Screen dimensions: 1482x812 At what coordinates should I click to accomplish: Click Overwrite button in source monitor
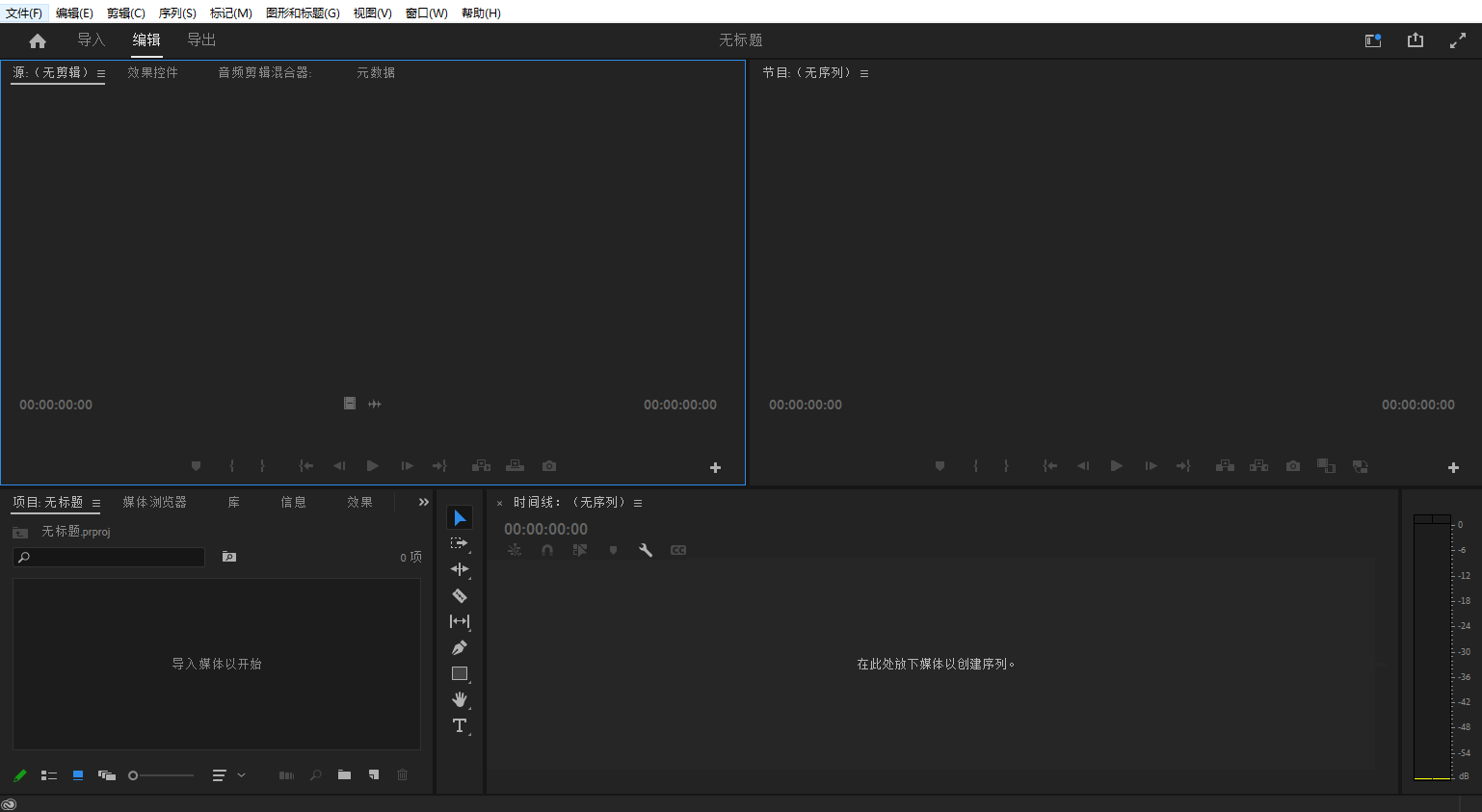[516, 466]
